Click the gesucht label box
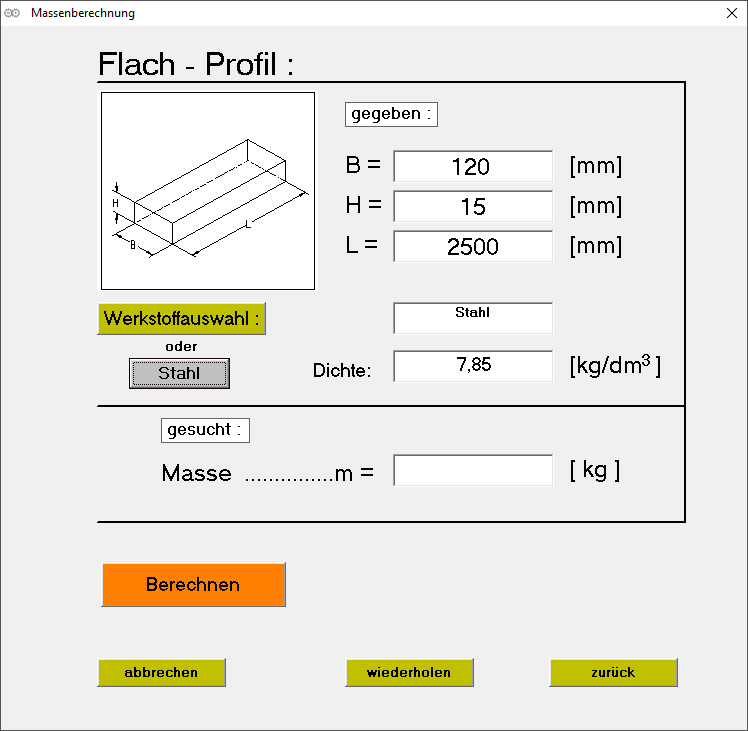This screenshot has width=748, height=731. pos(205,430)
